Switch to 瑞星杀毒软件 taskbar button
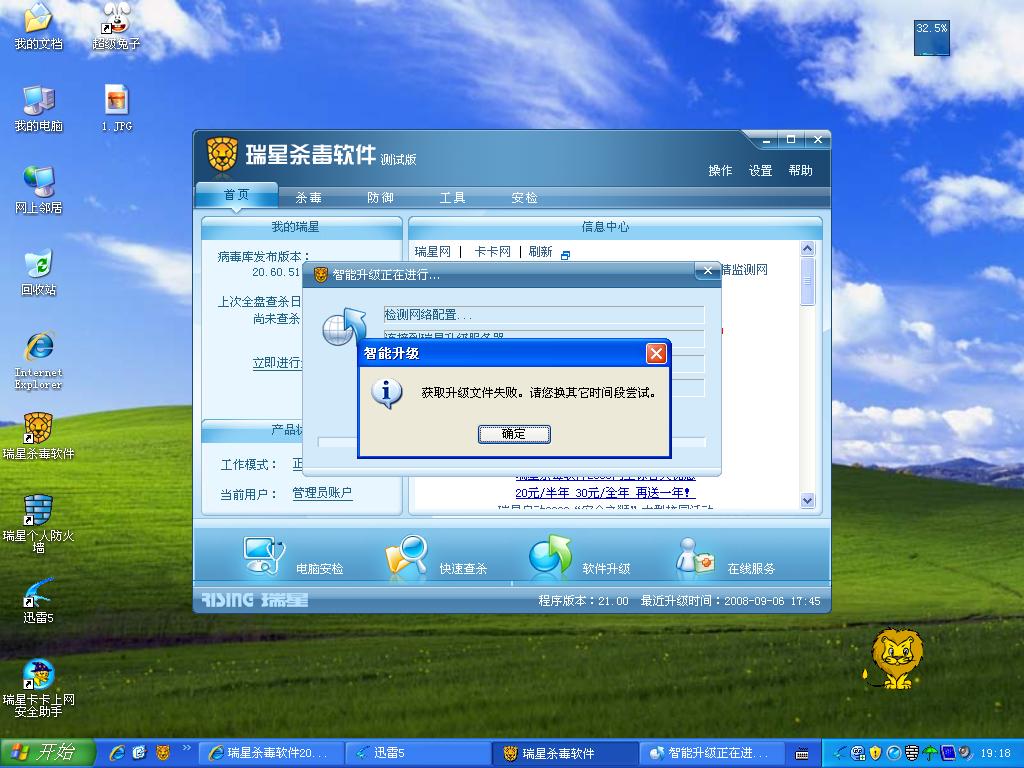This screenshot has height=768, width=1024. tap(564, 753)
